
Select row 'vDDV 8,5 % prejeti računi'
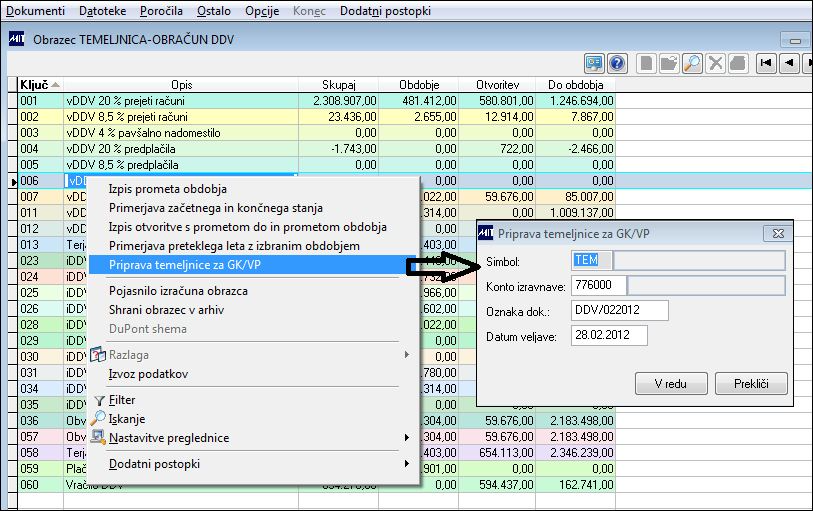(180, 117)
